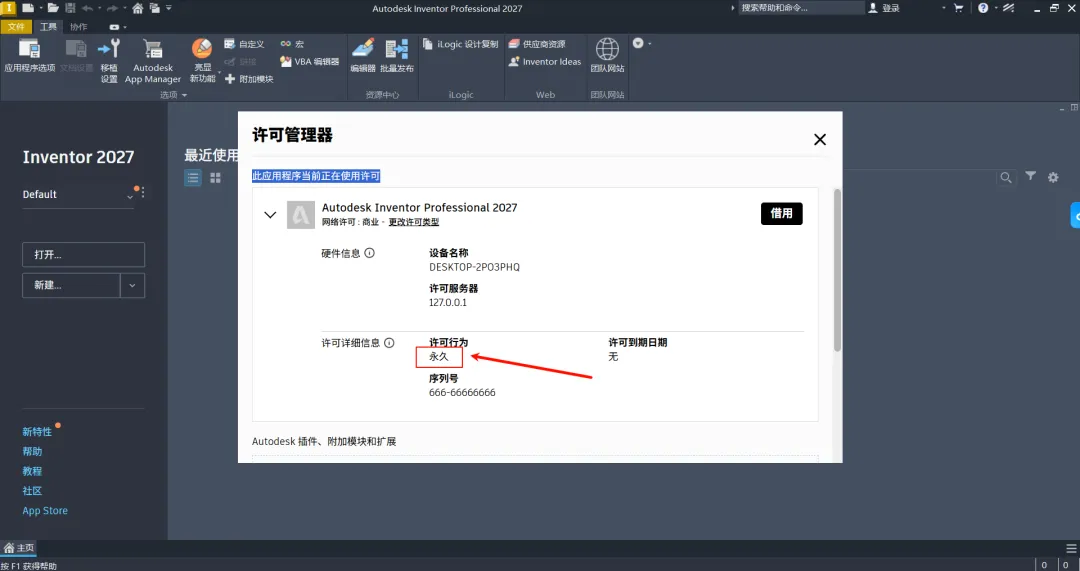Screen dimensions: 1080x571
Task: Open the App Store link
Action: [45, 510]
